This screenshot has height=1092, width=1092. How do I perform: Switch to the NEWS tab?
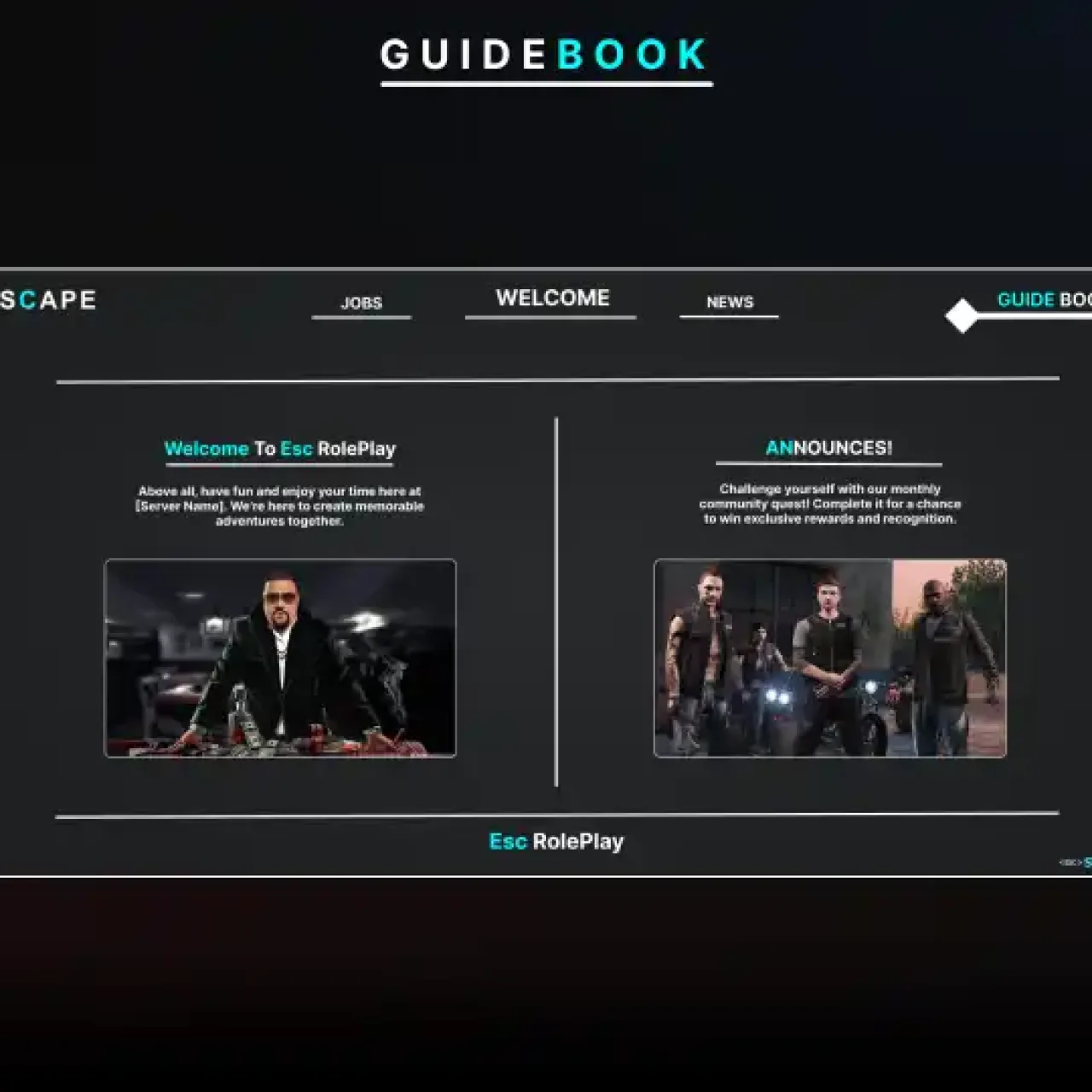pyautogui.click(x=730, y=302)
